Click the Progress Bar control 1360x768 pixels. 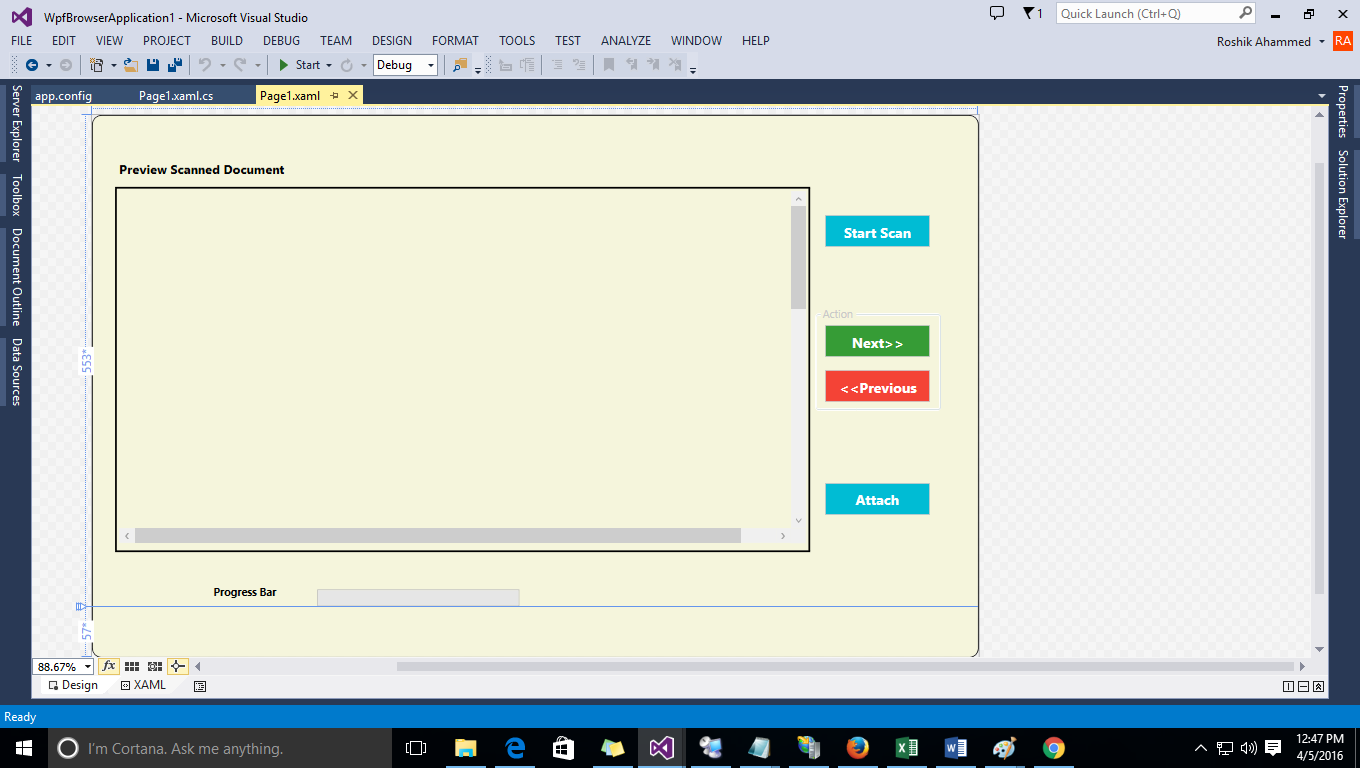(417, 596)
